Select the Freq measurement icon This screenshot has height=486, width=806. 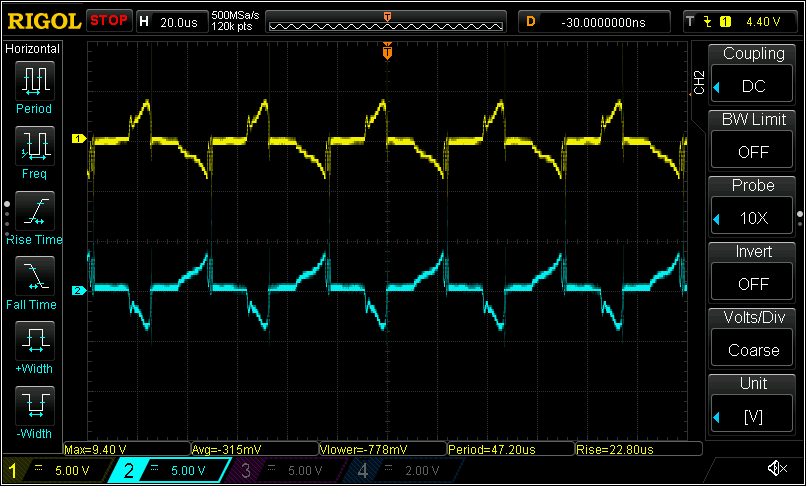pyautogui.click(x=34, y=146)
